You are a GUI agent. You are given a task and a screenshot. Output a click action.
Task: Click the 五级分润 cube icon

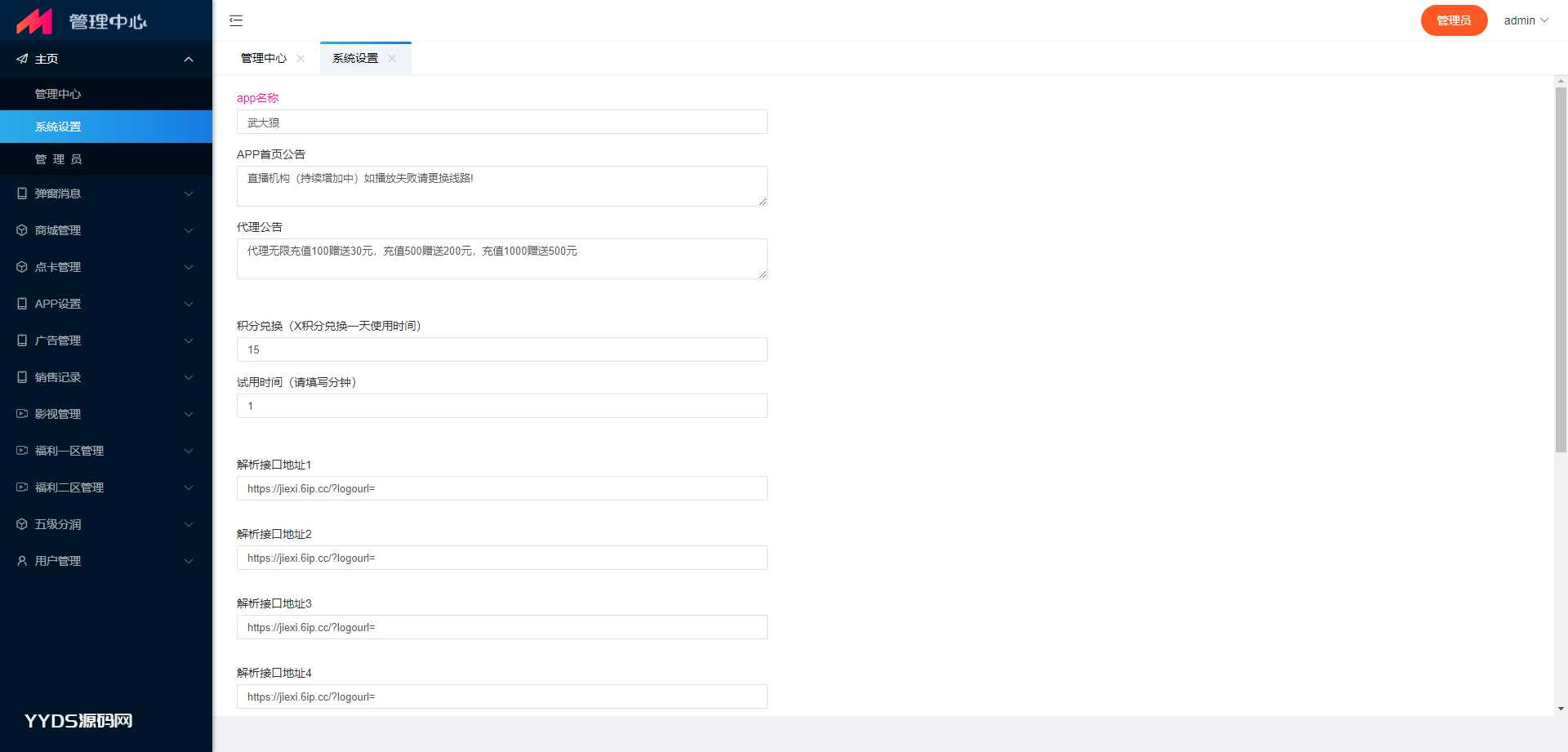pyautogui.click(x=22, y=524)
